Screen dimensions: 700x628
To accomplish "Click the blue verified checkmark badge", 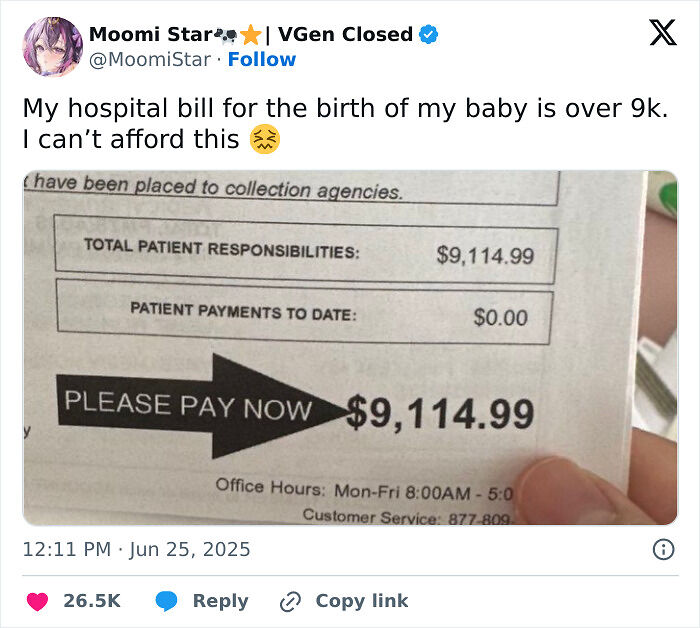I will coord(428,34).
